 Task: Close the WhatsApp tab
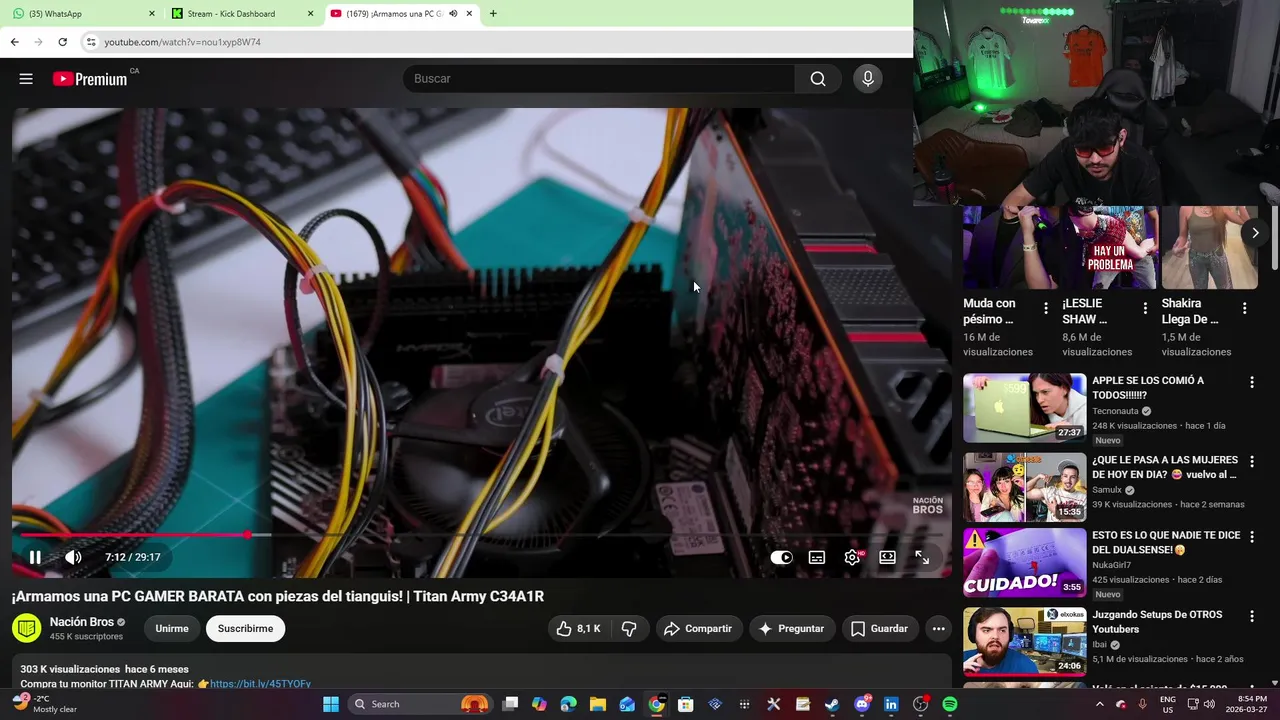click(152, 14)
